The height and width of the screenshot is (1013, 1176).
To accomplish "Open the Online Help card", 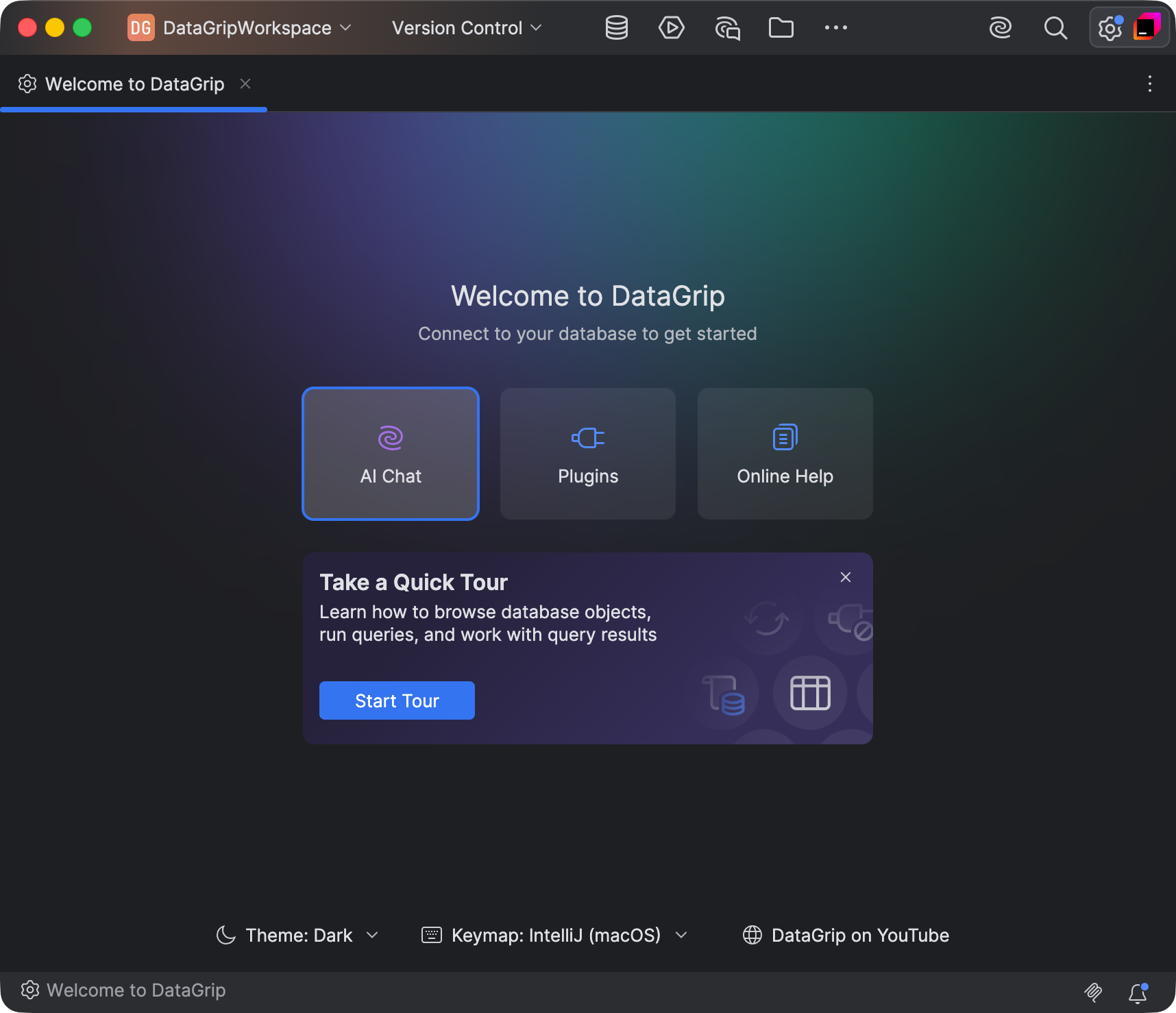I will [x=785, y=454].
